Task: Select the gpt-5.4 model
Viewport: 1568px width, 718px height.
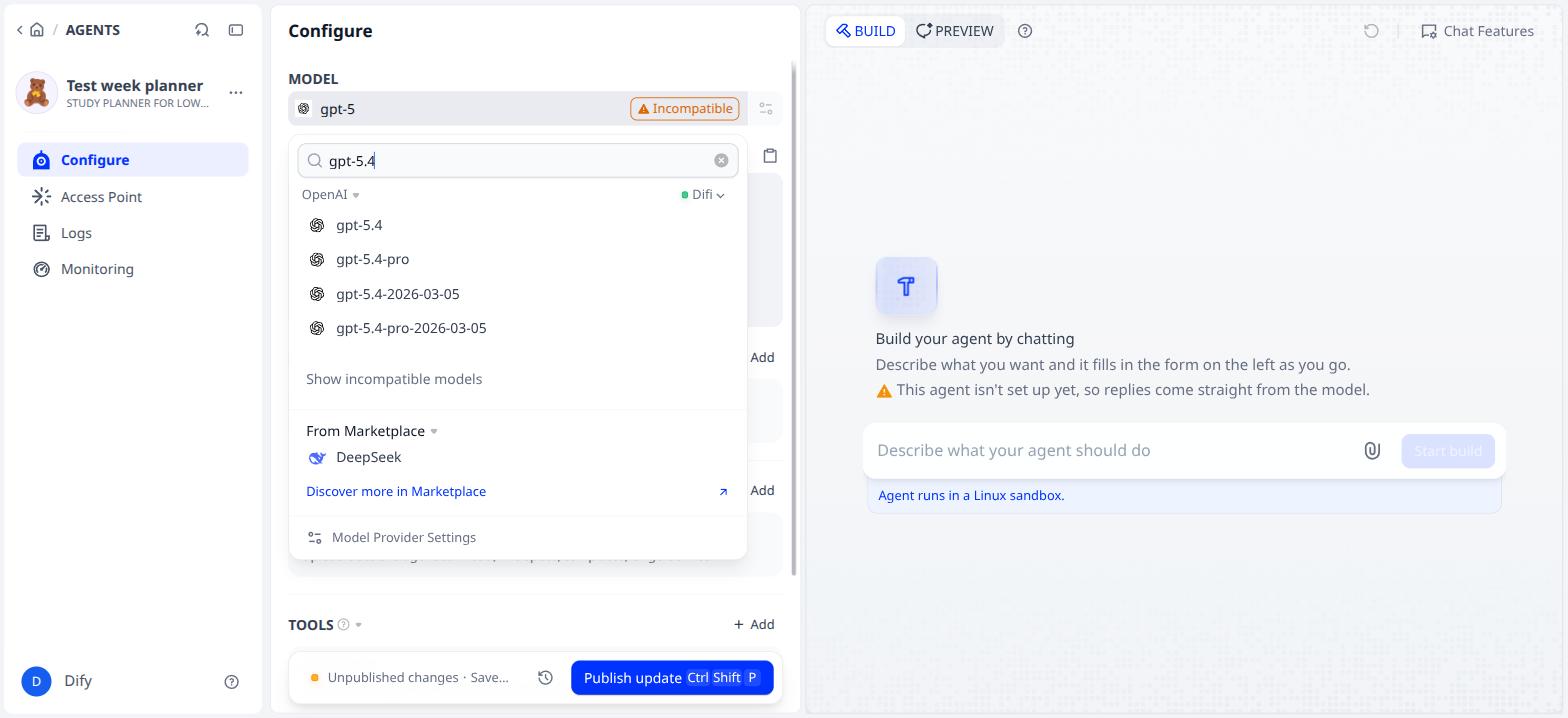Action: tap(517, 225)
